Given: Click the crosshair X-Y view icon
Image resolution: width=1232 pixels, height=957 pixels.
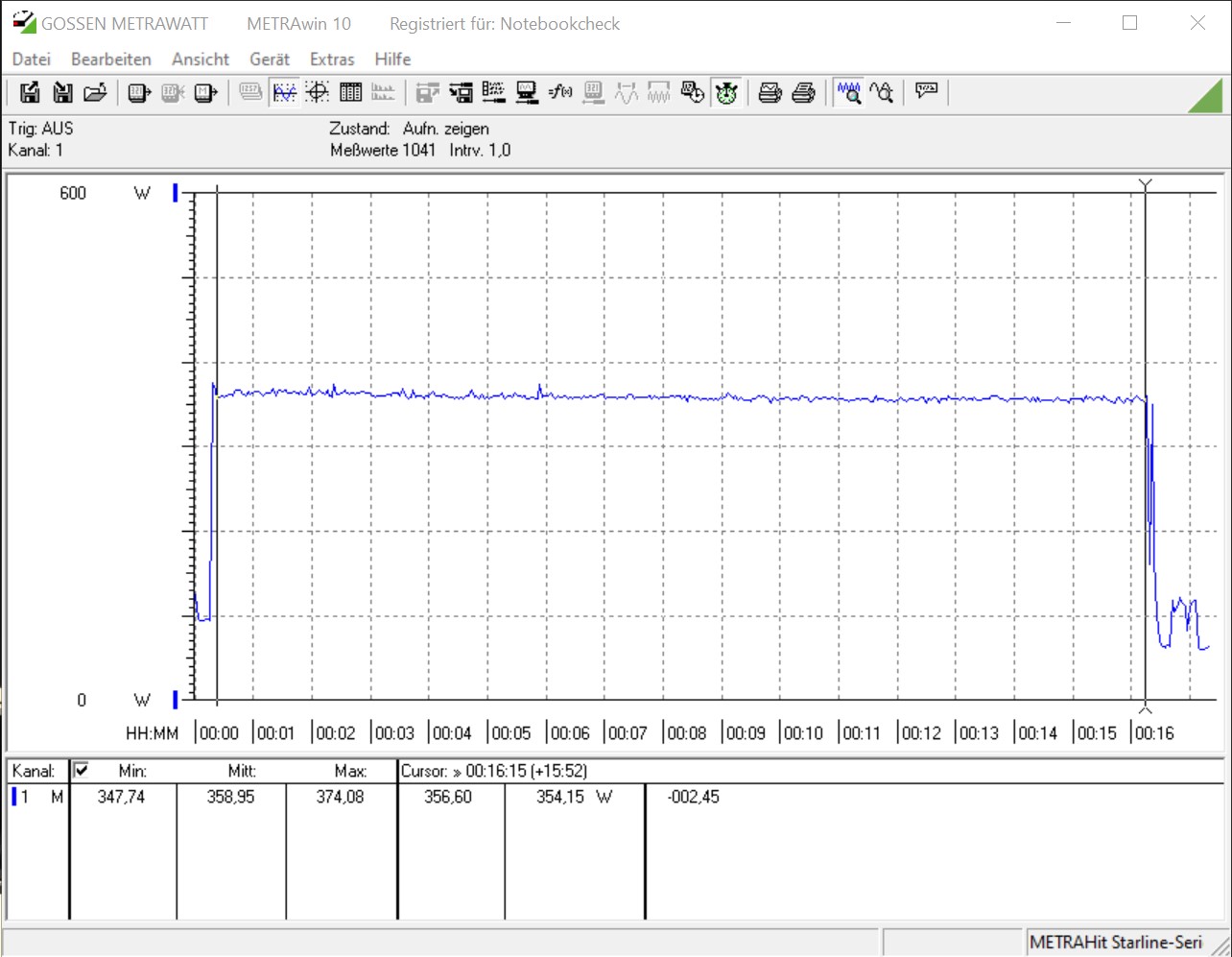Looking at the screenshot, I should click(318, 92).
